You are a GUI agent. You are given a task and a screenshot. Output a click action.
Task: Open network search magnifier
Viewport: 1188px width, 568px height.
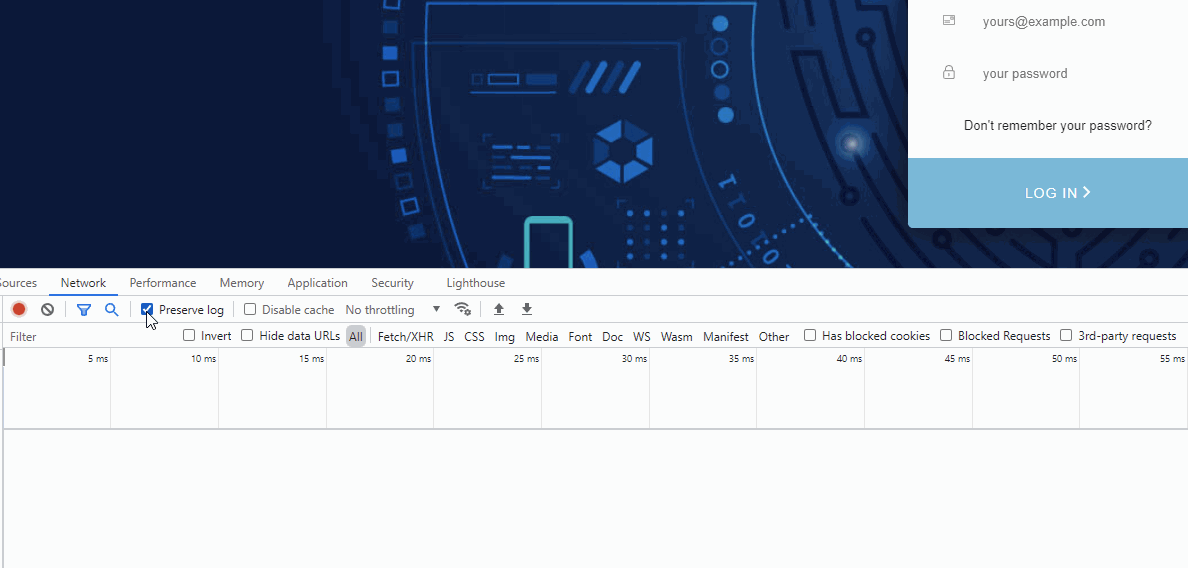[111, 309]
